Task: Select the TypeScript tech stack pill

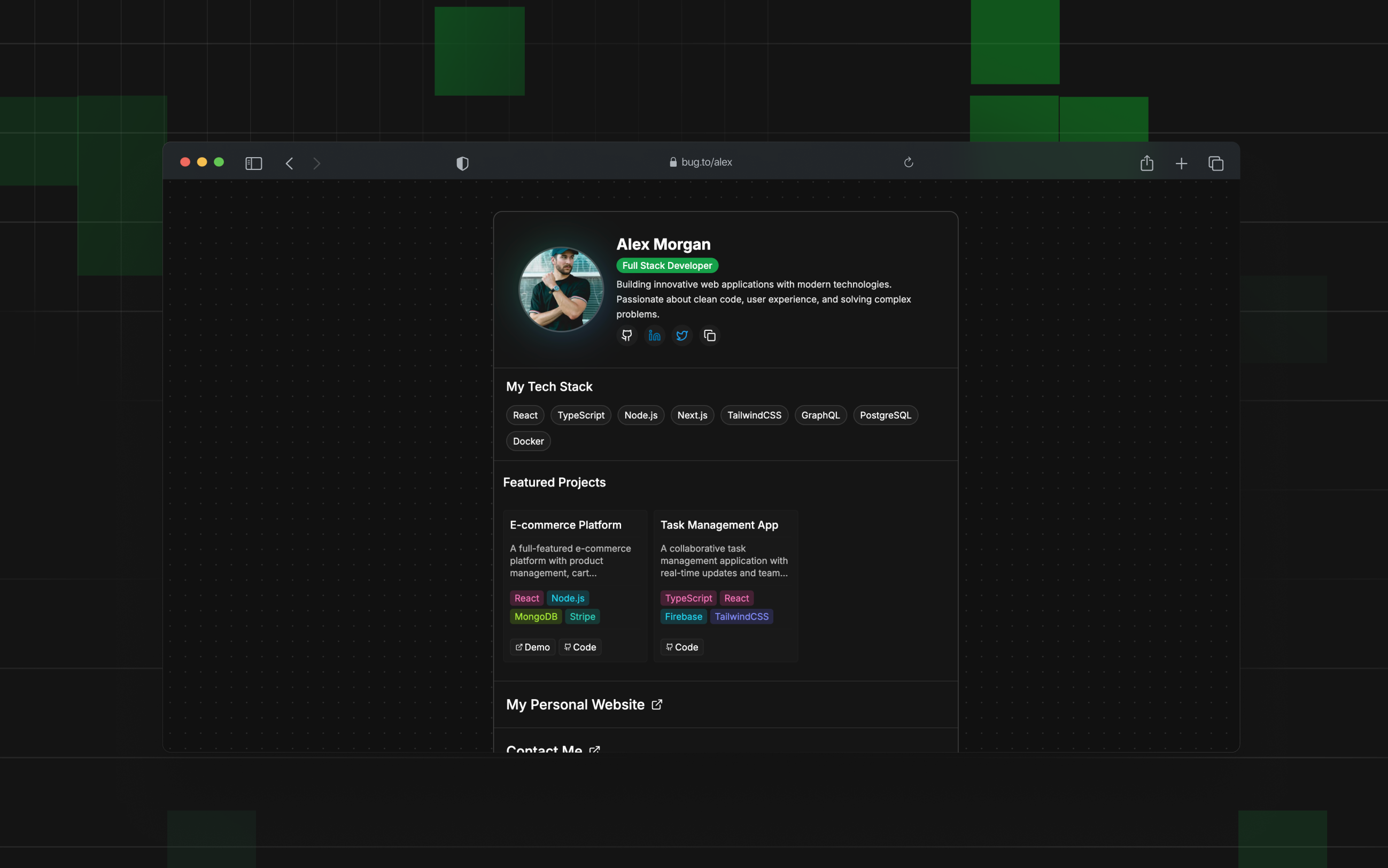Action: coord(580,415)
